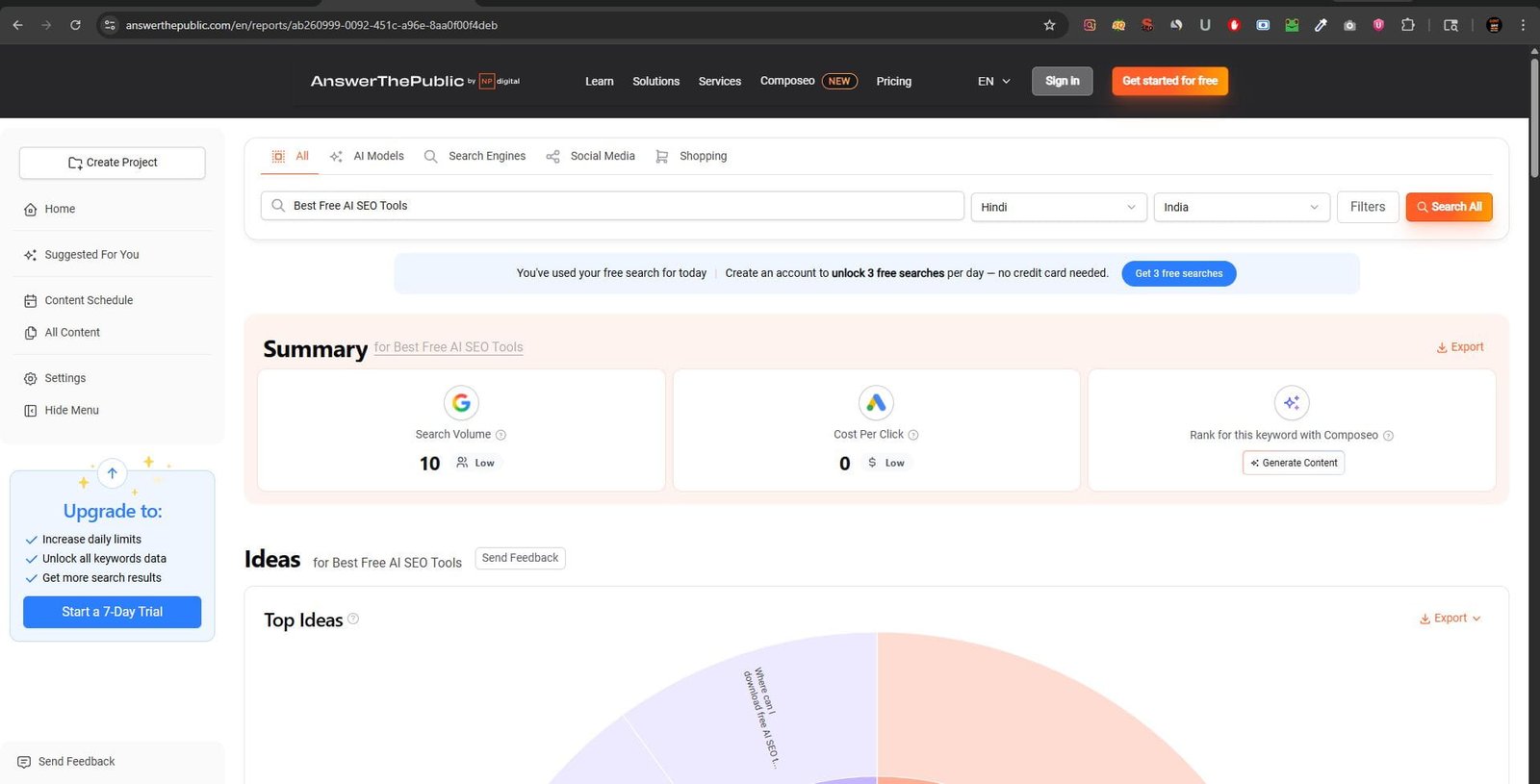The width and height of the screenshot is (1540, 784).
Task: Click the AnswerThePublic logo
Action: 415,81
